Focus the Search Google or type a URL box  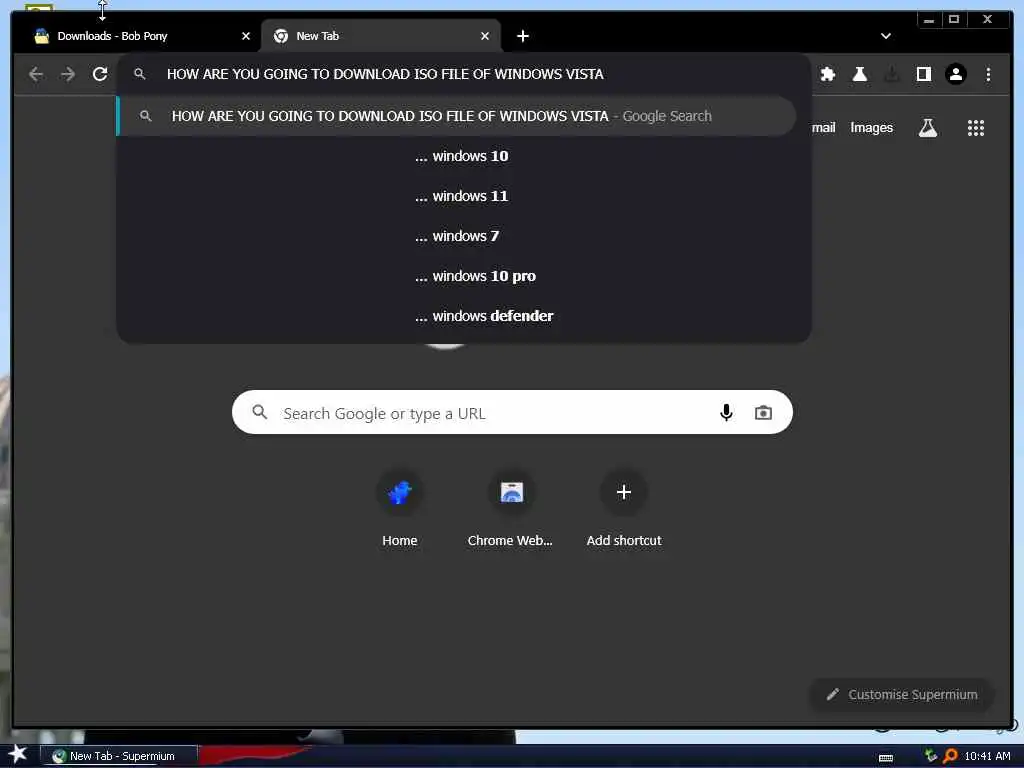click(x=512, y=413)
